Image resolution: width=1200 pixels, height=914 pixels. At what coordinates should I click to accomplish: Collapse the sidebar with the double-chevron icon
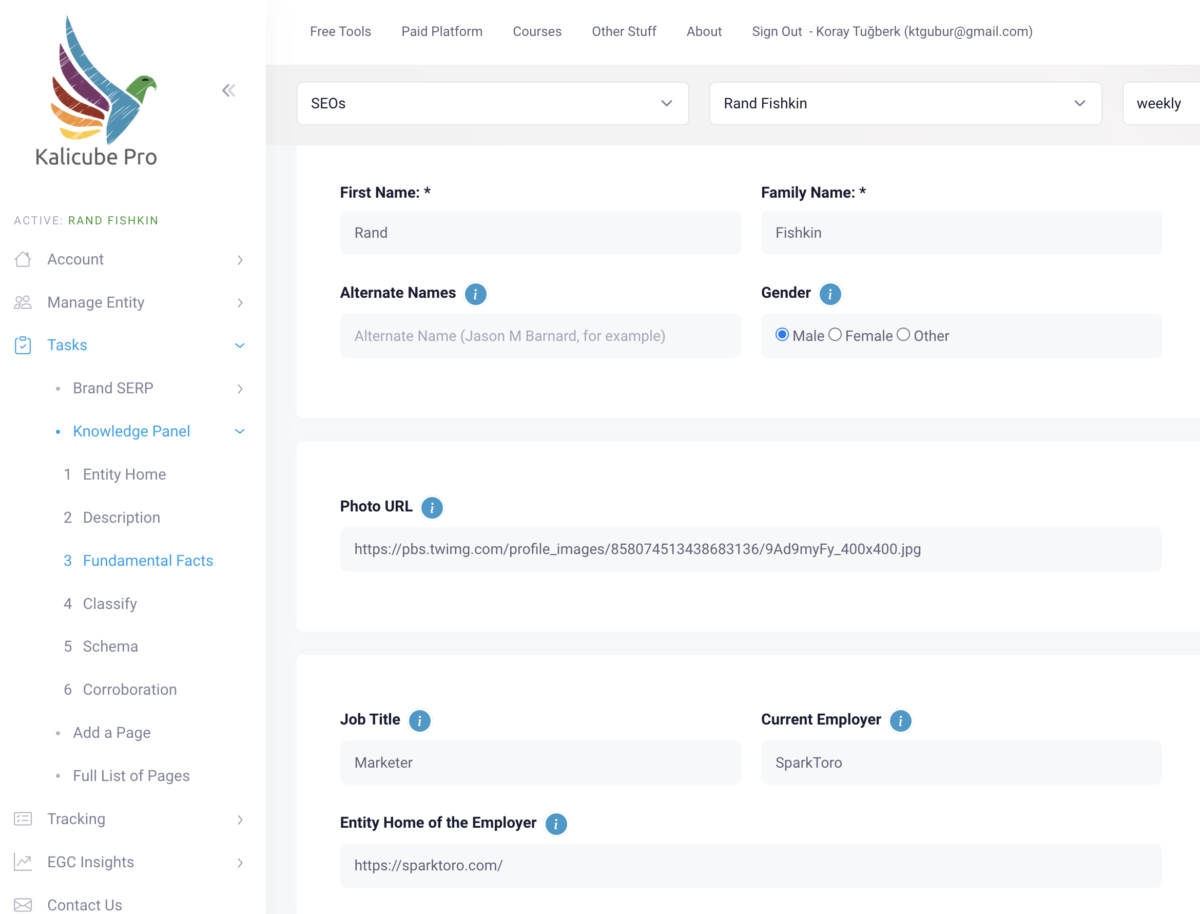229,90
